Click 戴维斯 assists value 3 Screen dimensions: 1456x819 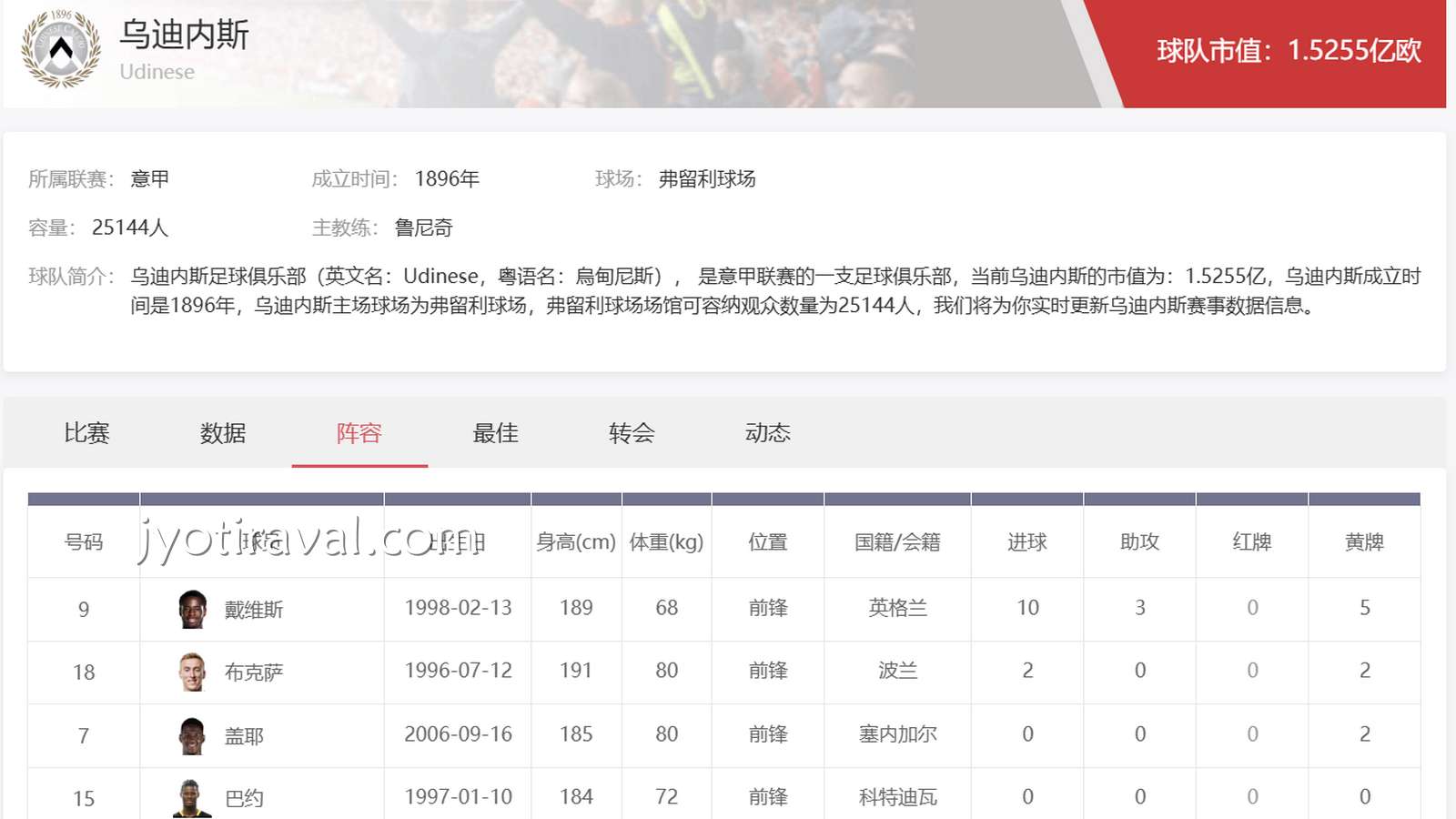(x=1139, y=608)
